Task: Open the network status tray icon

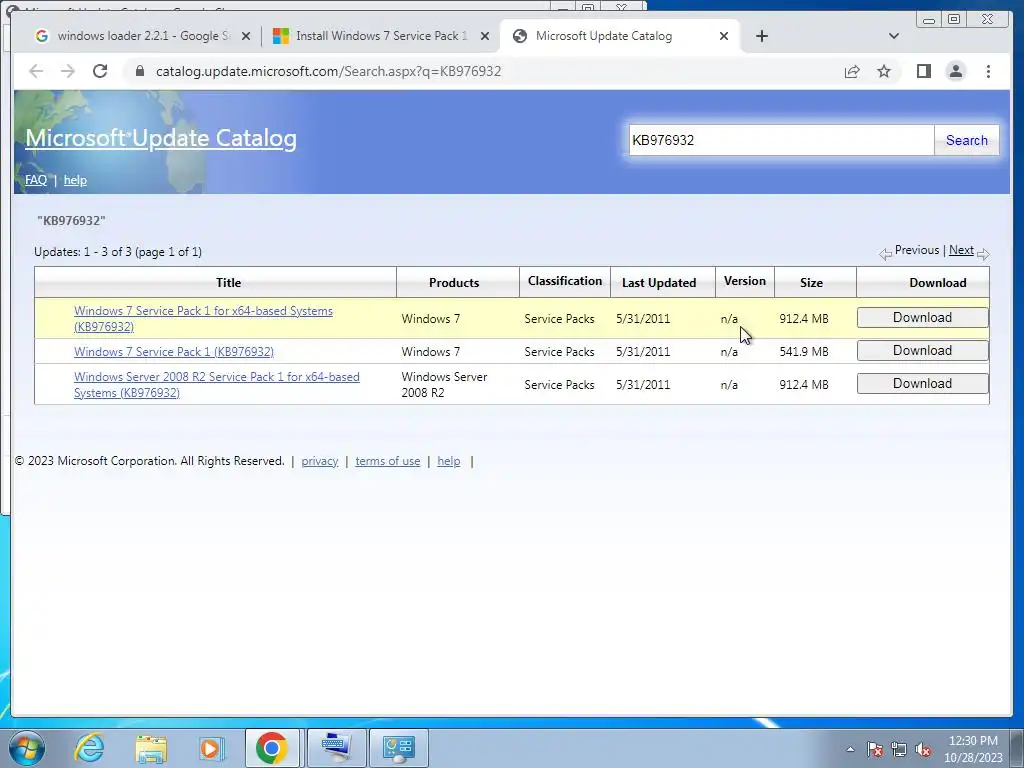Action: click(x=899, y=749)
